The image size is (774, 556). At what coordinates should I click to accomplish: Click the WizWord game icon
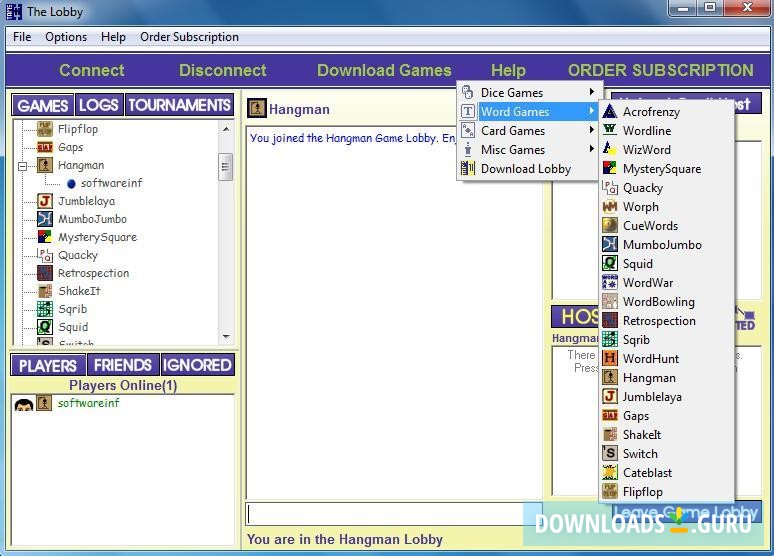[610, 149]
